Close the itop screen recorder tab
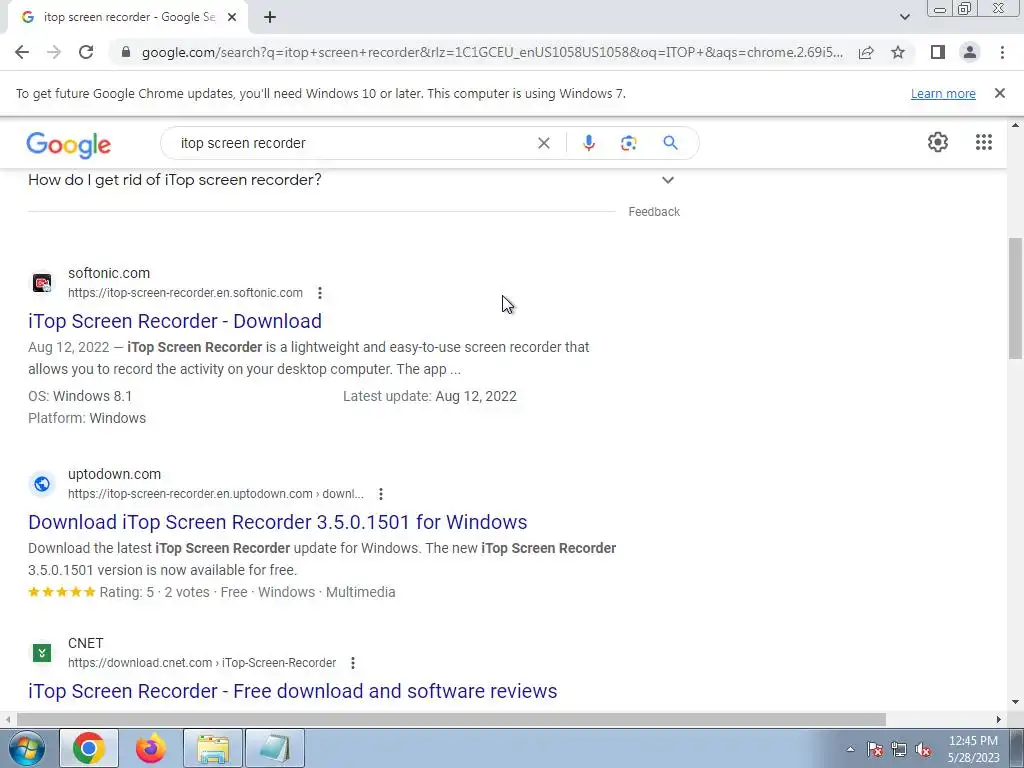Image resolution: width=1024 pixels, height=768 pixels. point(232,17)
